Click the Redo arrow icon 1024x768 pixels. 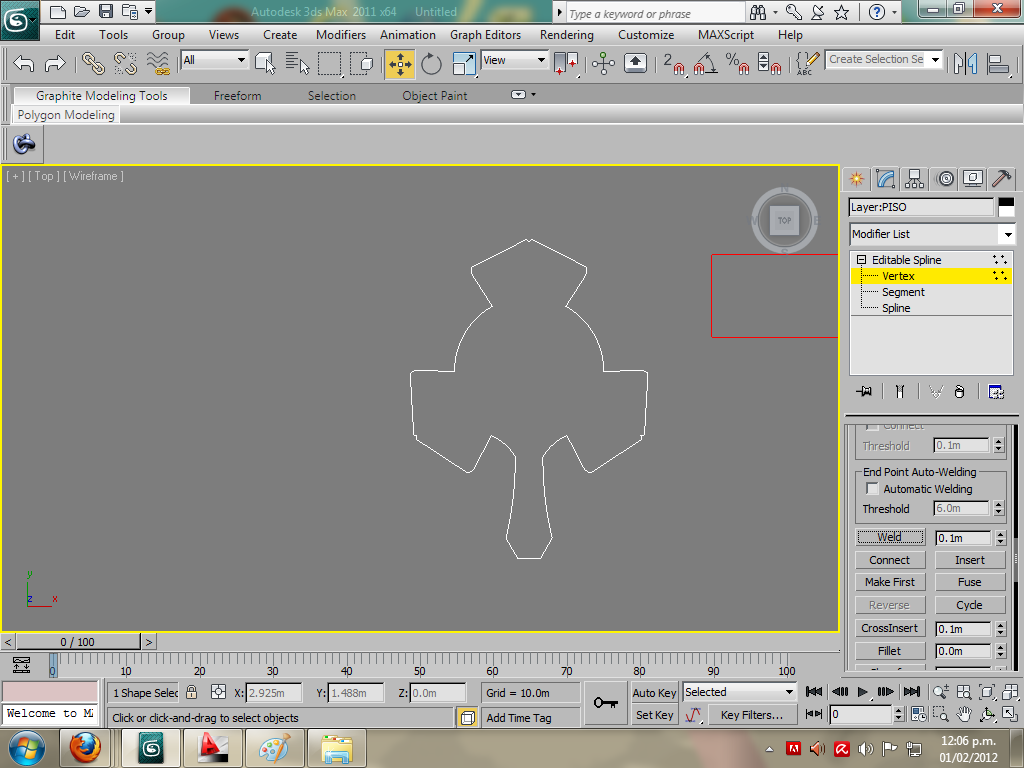coord(55,63)
